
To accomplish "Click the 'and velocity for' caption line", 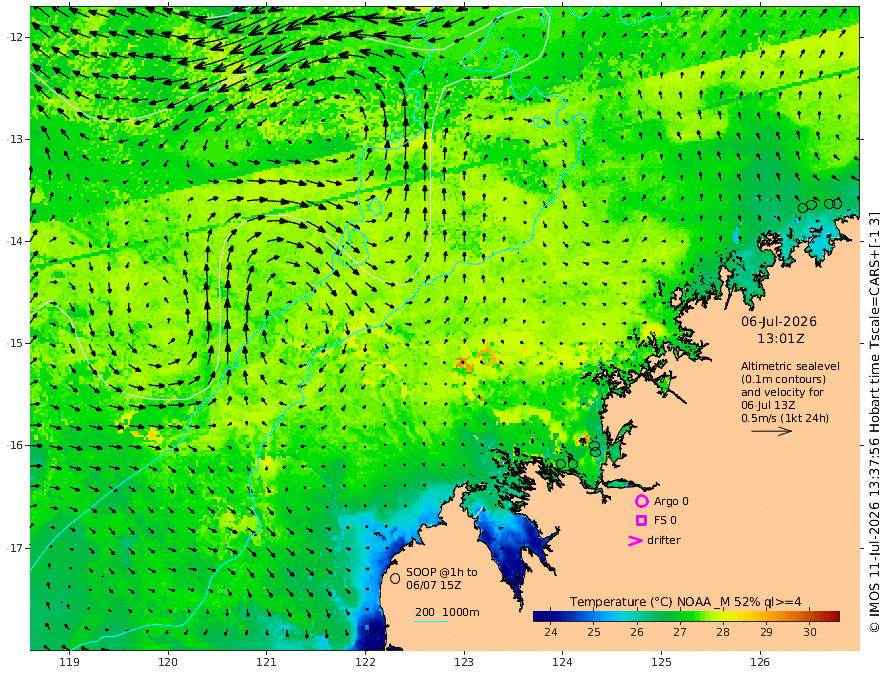I will coord(782,392).
